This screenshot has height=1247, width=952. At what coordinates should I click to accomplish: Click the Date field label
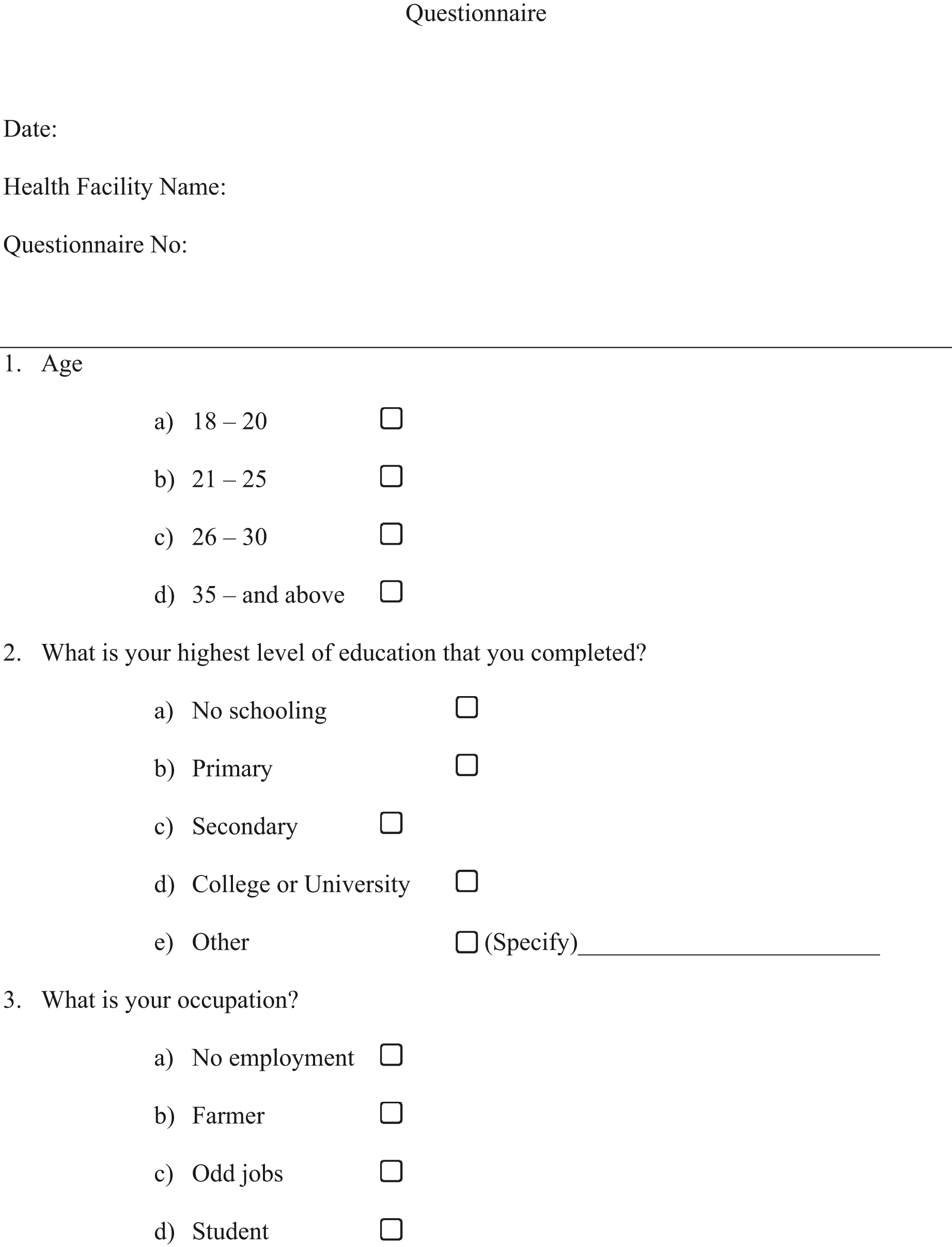30,129
